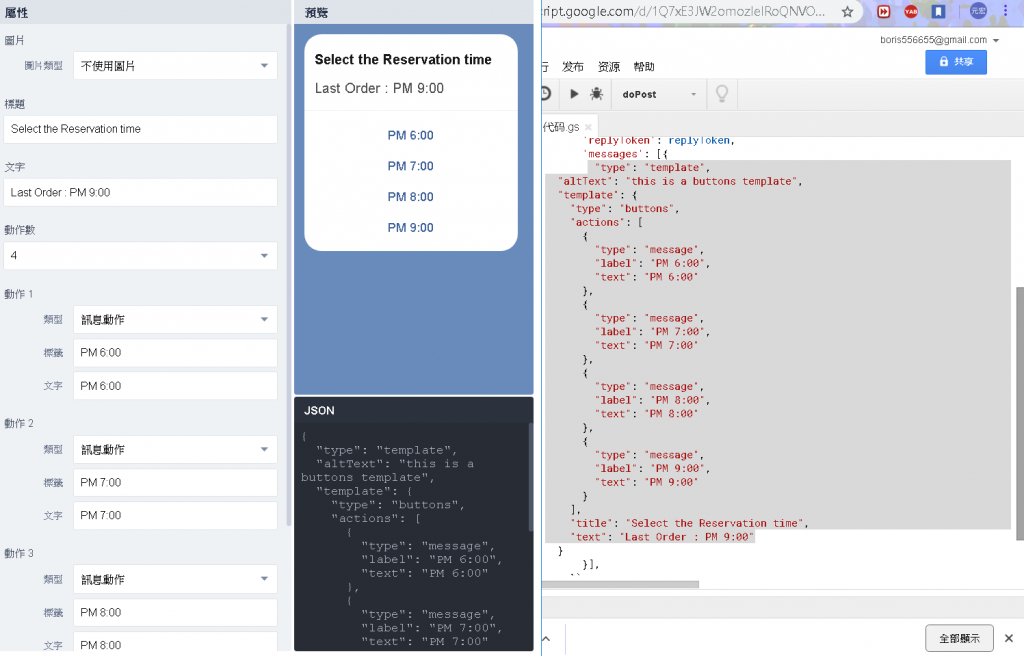Open the 動作 1 類型 dropdown
The image size is (1024, 656).
point(175,320)
